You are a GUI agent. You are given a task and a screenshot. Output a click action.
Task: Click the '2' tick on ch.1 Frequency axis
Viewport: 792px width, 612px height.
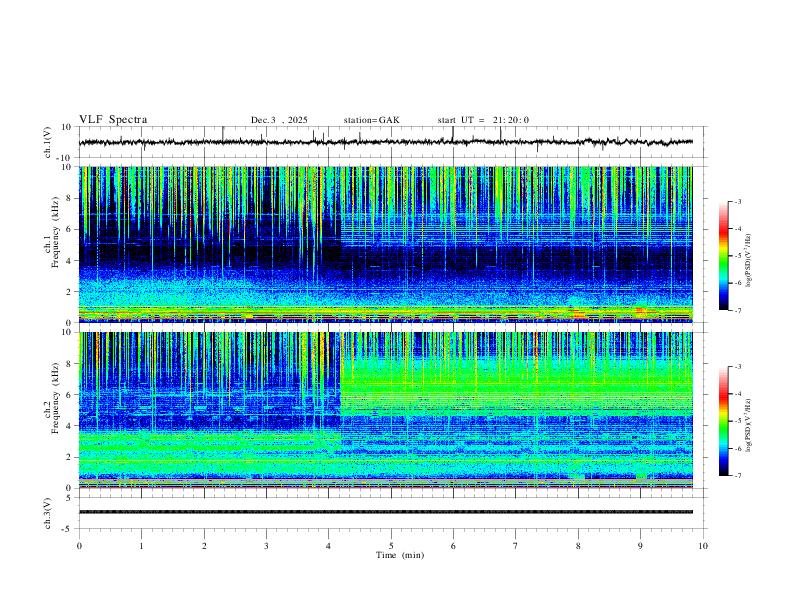[70, 292]
